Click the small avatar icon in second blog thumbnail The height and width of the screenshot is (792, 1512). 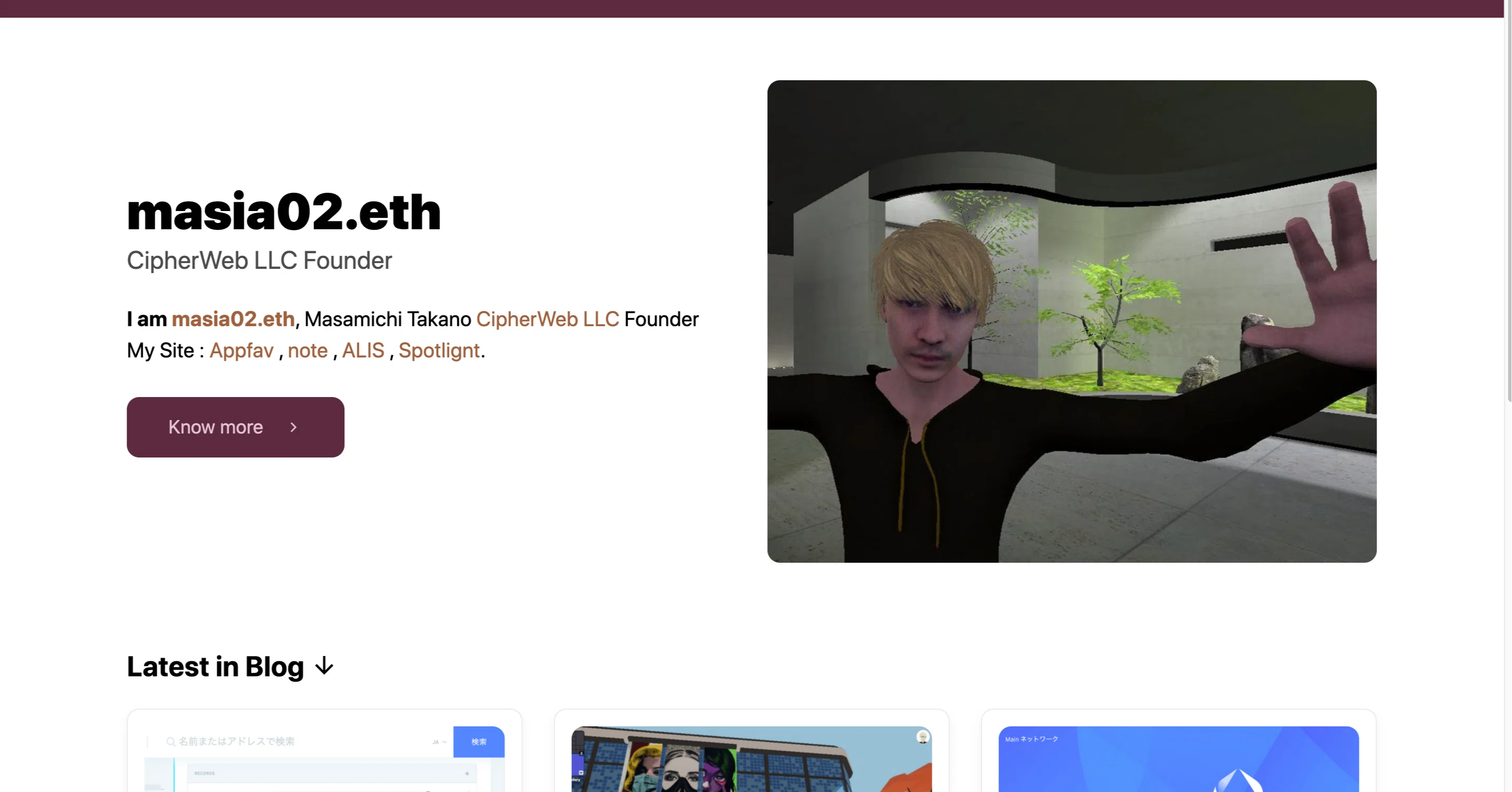click(923, 737)
